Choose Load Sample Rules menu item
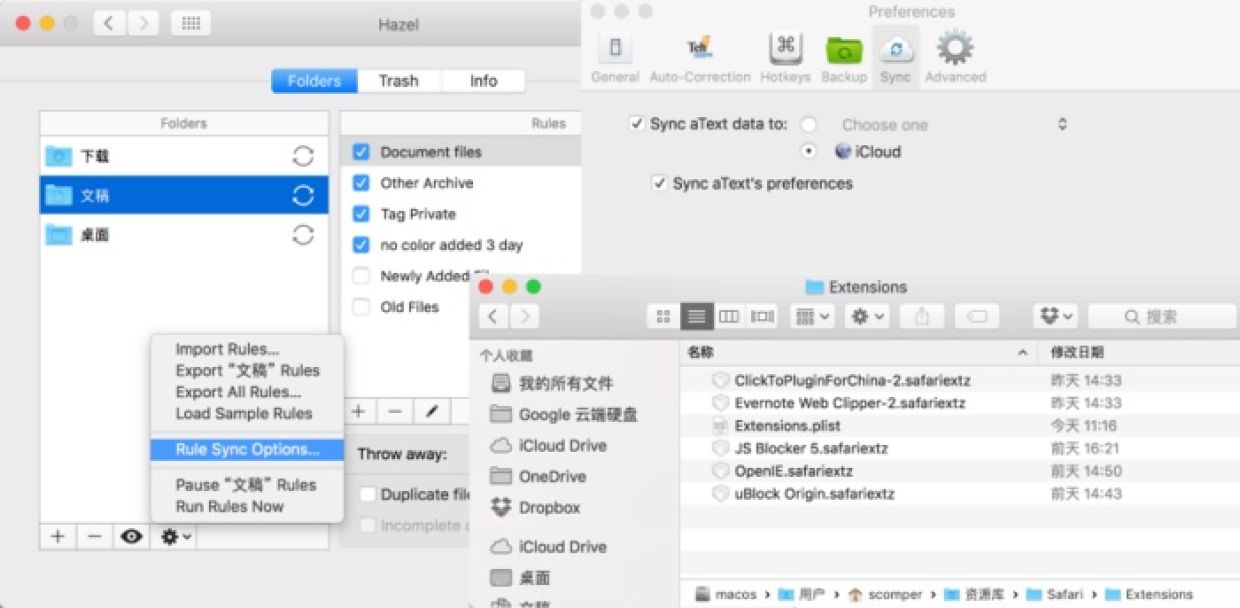Screen dimensions: 1240x608 tap(247, 413)
